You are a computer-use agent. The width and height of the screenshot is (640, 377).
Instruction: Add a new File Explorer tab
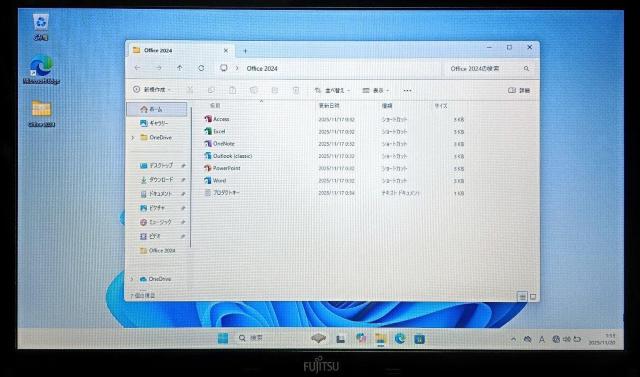click(245, 51)
